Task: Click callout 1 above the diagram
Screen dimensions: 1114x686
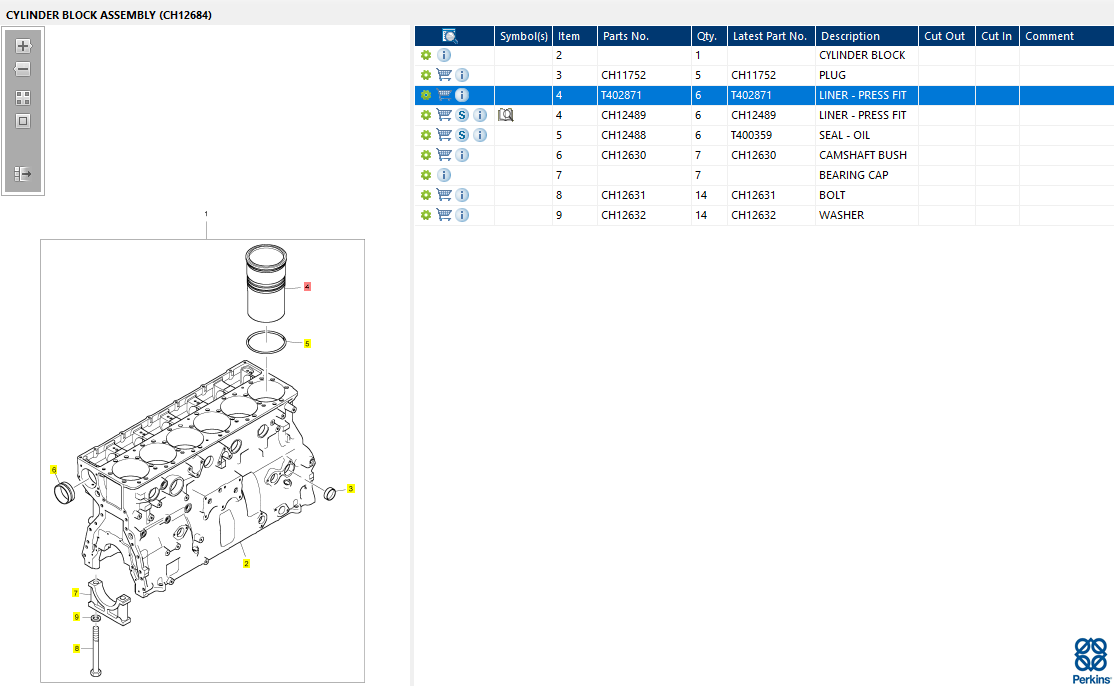Action: click(x=206, y=214)
